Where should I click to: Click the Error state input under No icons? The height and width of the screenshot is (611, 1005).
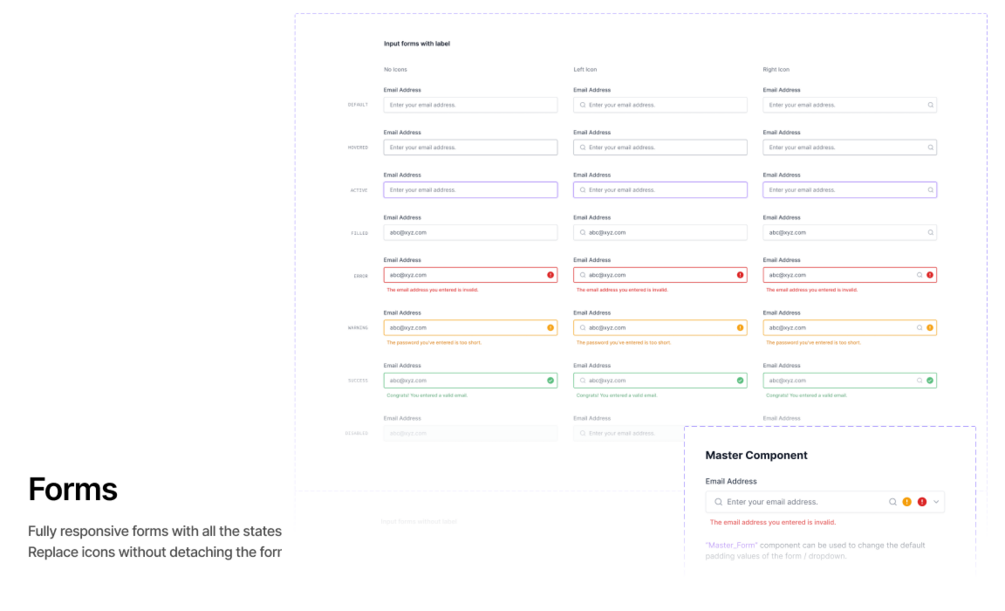click(x=465, y=275)
